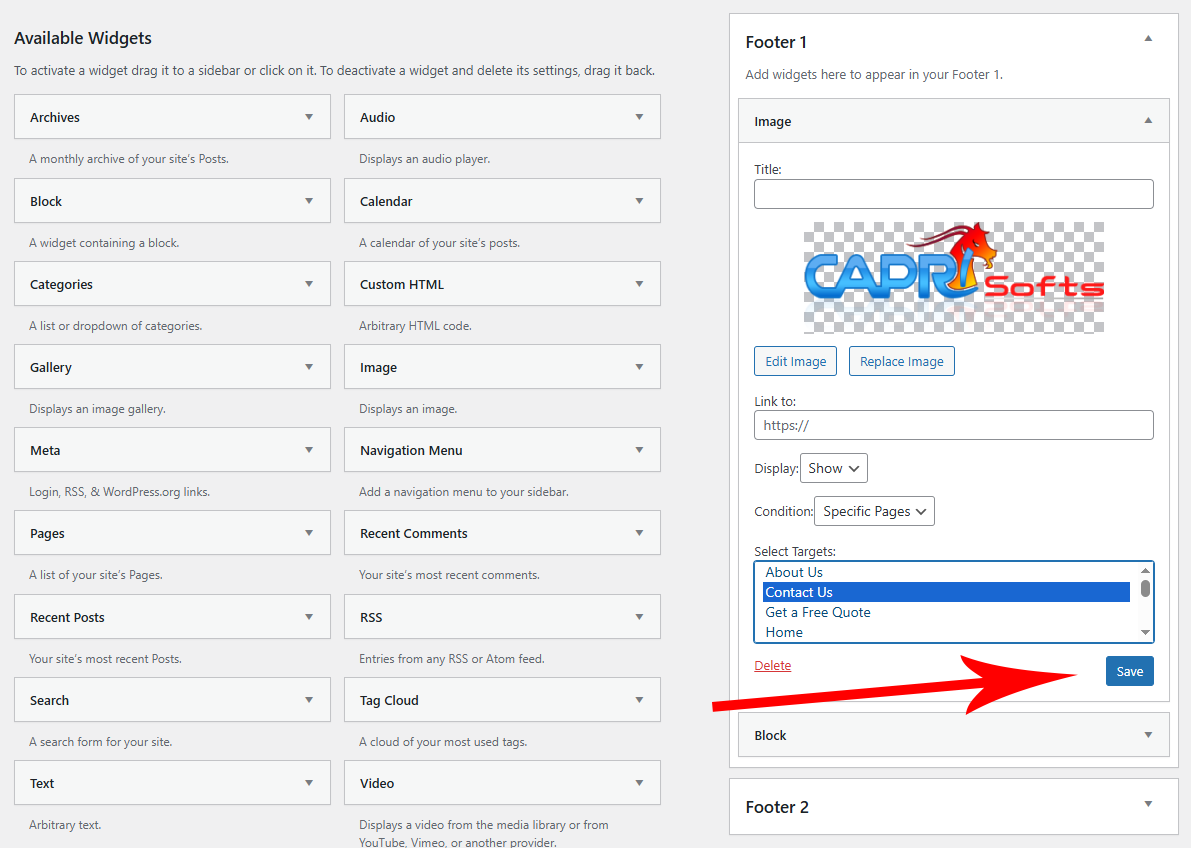Open the Display Show dropdown

833,468
